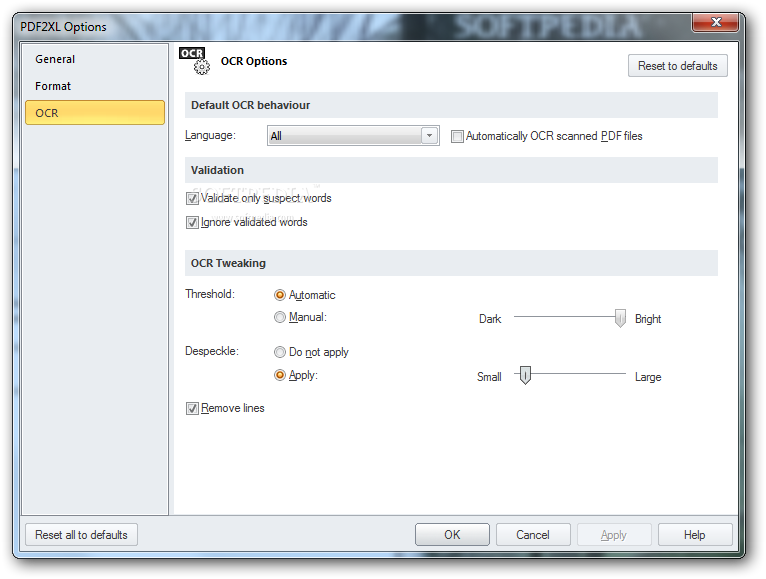Viewport: 766px width, 579px height.
Task: Click Reset to defaults button
Action: click(678, 66)
